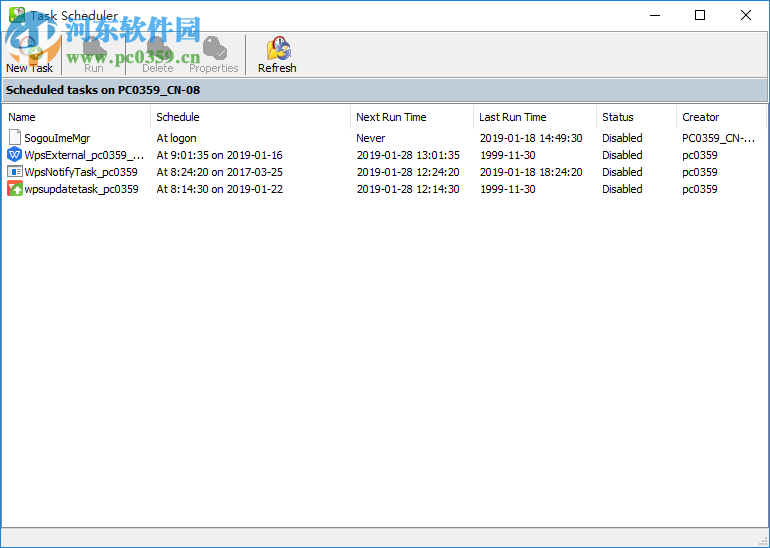This screenshot has width=770, height=548.
Task: Close the Task Scheduler window
Action: pos(745,15)
